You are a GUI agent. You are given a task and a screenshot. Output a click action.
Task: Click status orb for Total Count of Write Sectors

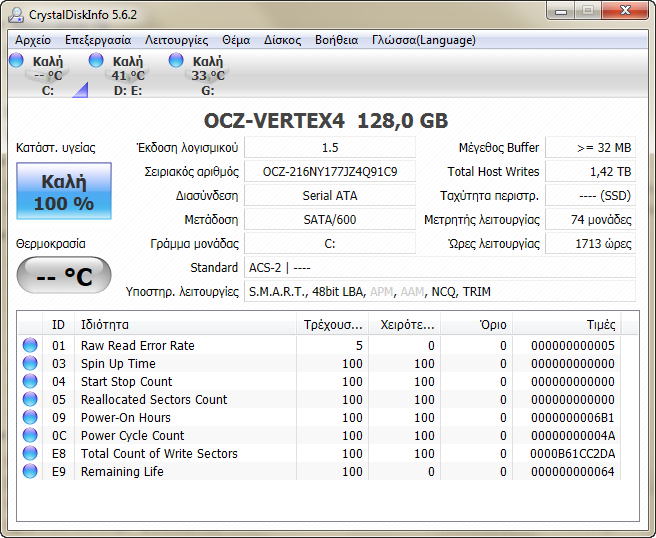(30, 453)
